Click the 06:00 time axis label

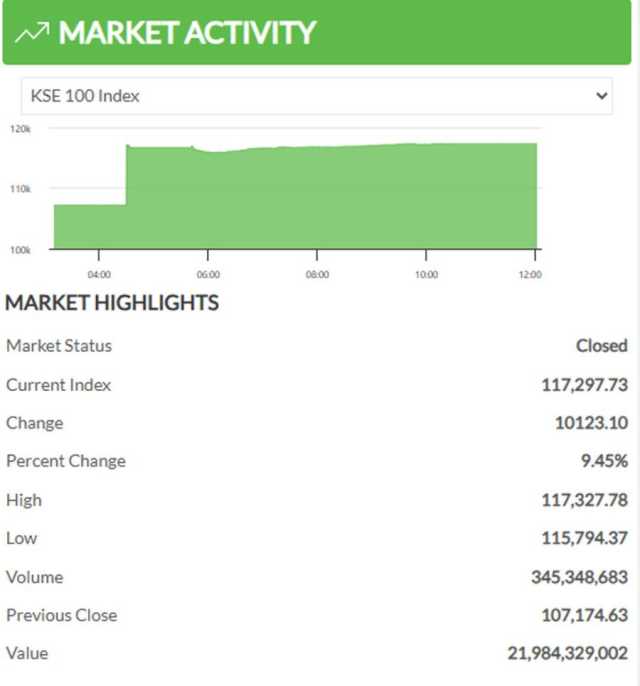coord(208,274)
